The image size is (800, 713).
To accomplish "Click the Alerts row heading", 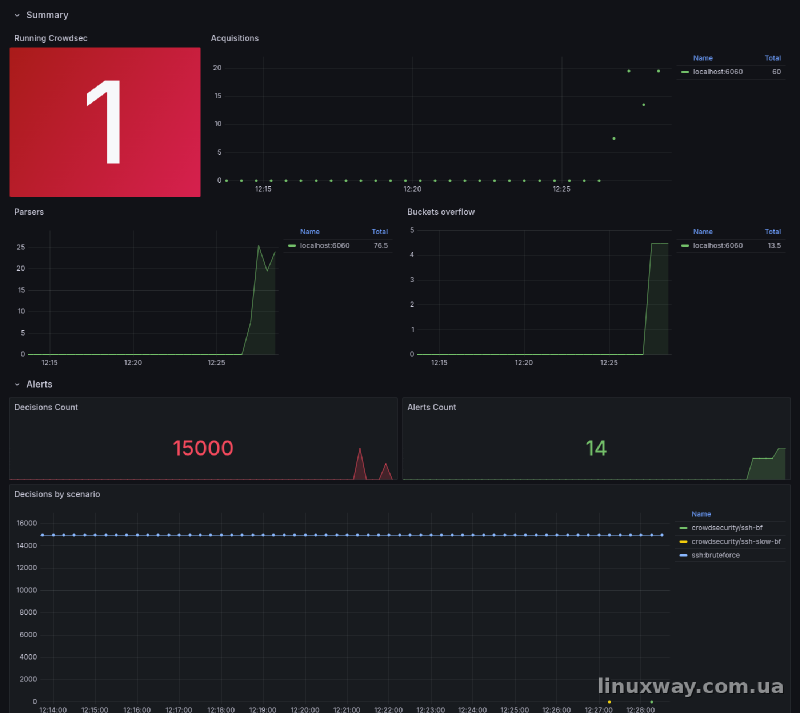I will click(x=39, y=384).
